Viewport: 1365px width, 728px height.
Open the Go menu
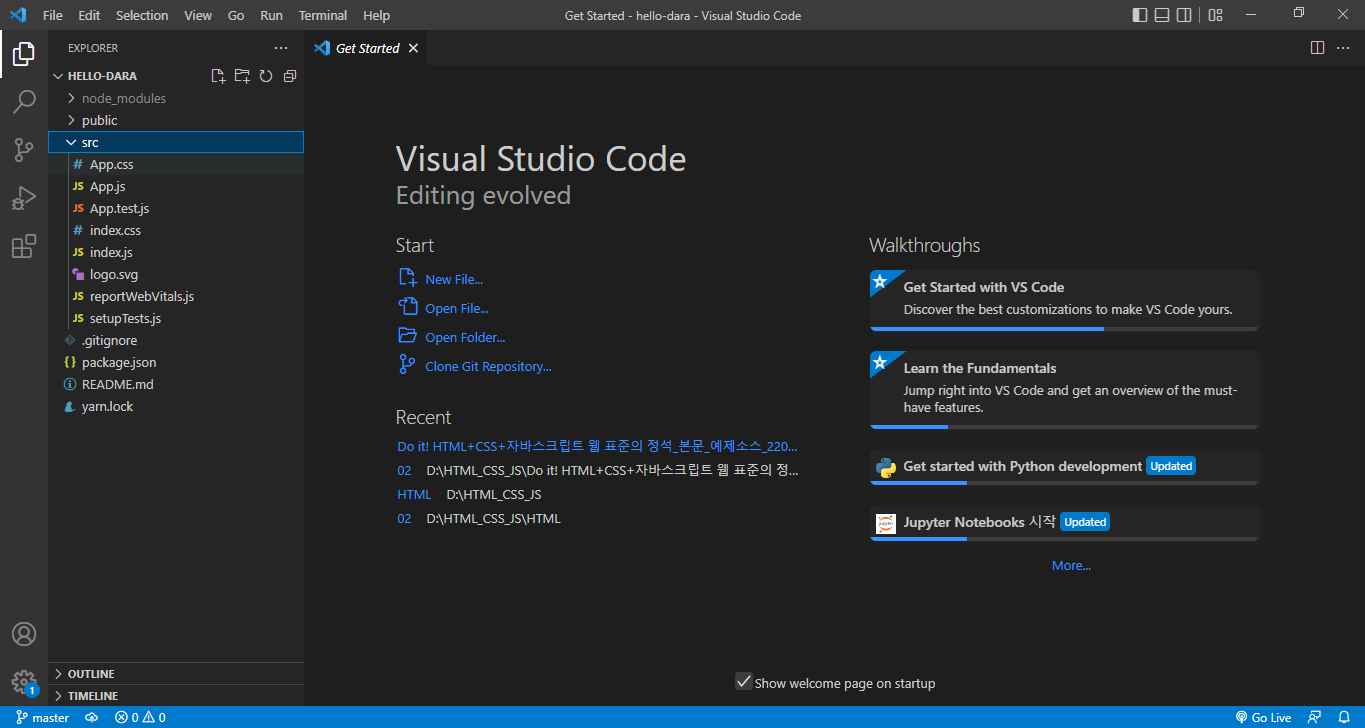236,15
